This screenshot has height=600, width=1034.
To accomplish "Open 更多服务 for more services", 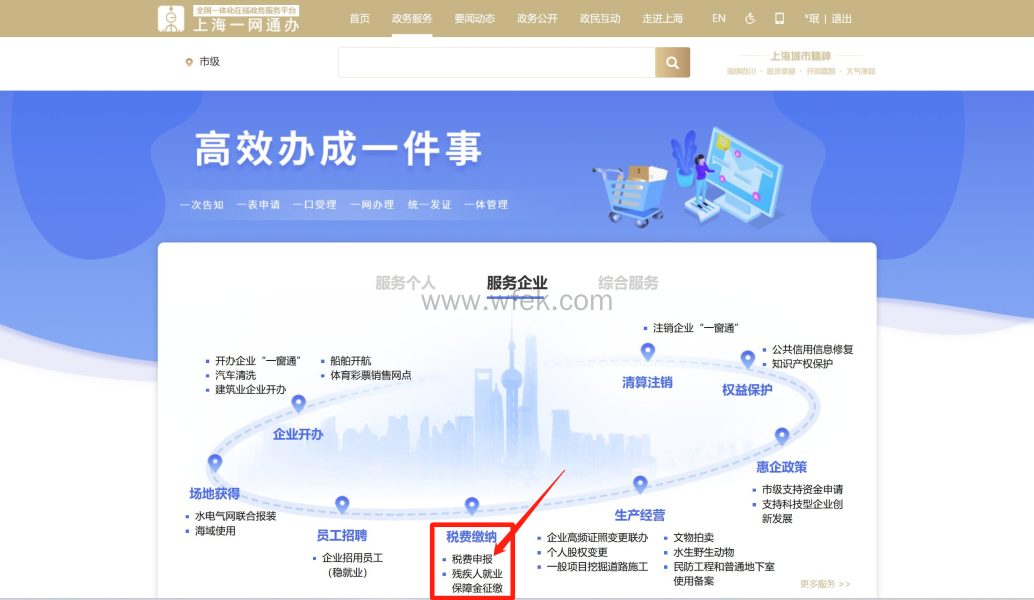I will 825,584.
